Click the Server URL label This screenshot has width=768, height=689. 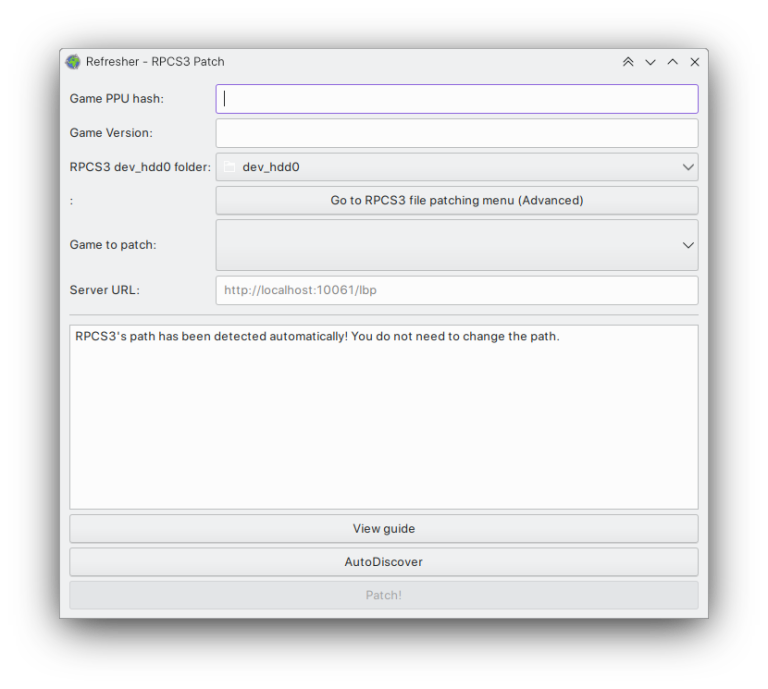pos(104,290)
